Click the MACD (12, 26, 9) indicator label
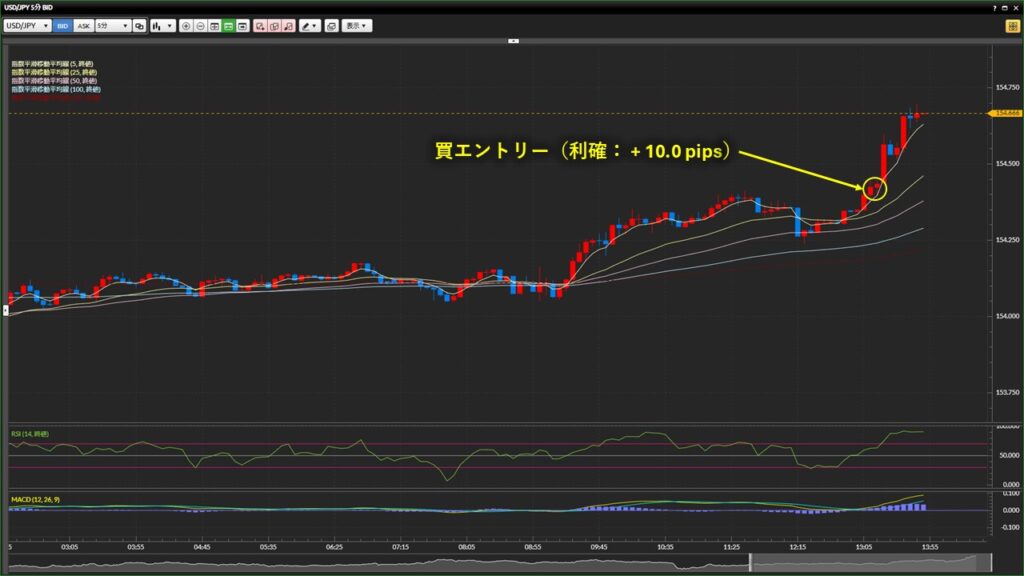The width and height of the screenshot is (1024, 576). pyautogui.click(x=35, y=497)
